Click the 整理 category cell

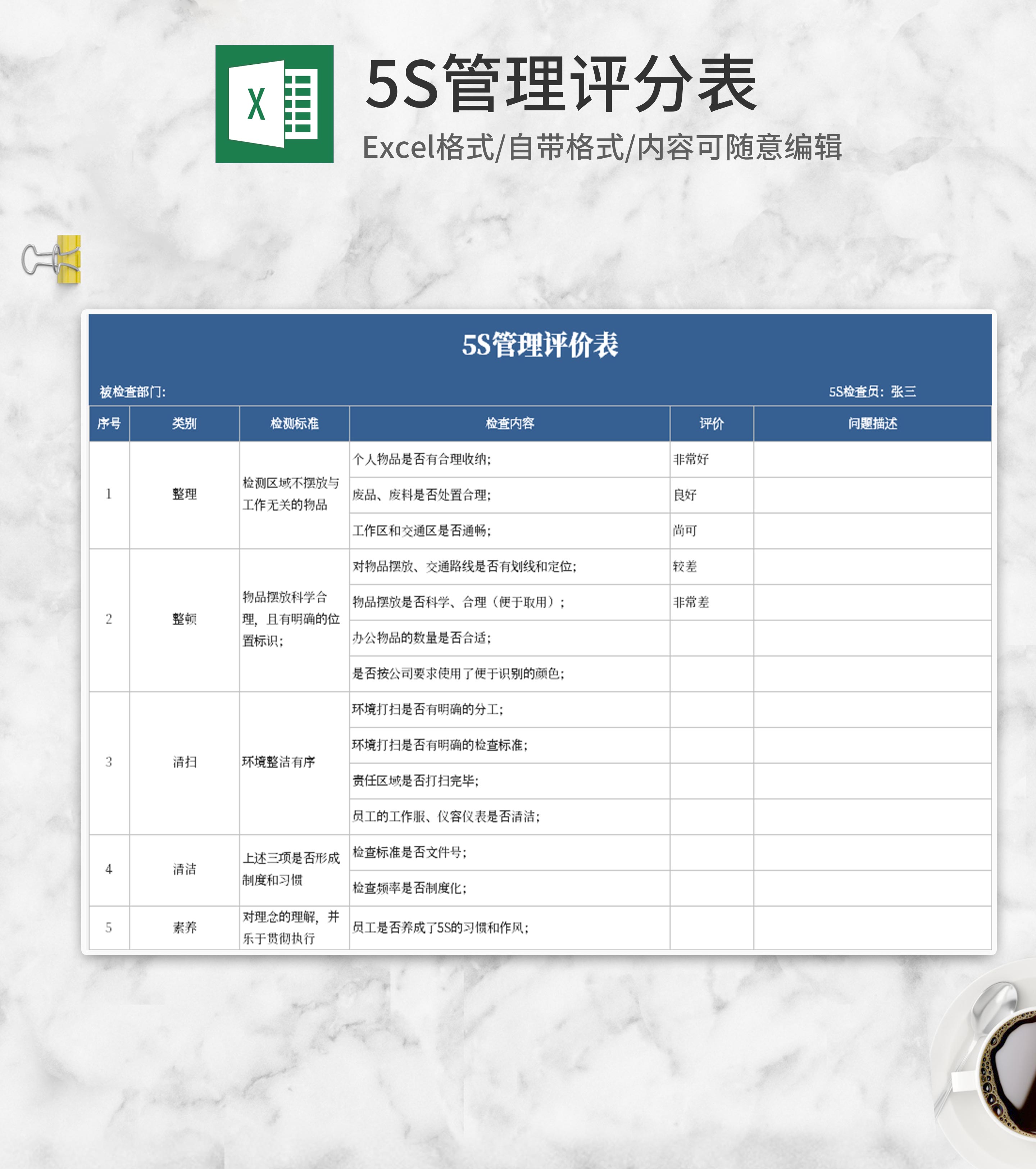coord(184,494)
